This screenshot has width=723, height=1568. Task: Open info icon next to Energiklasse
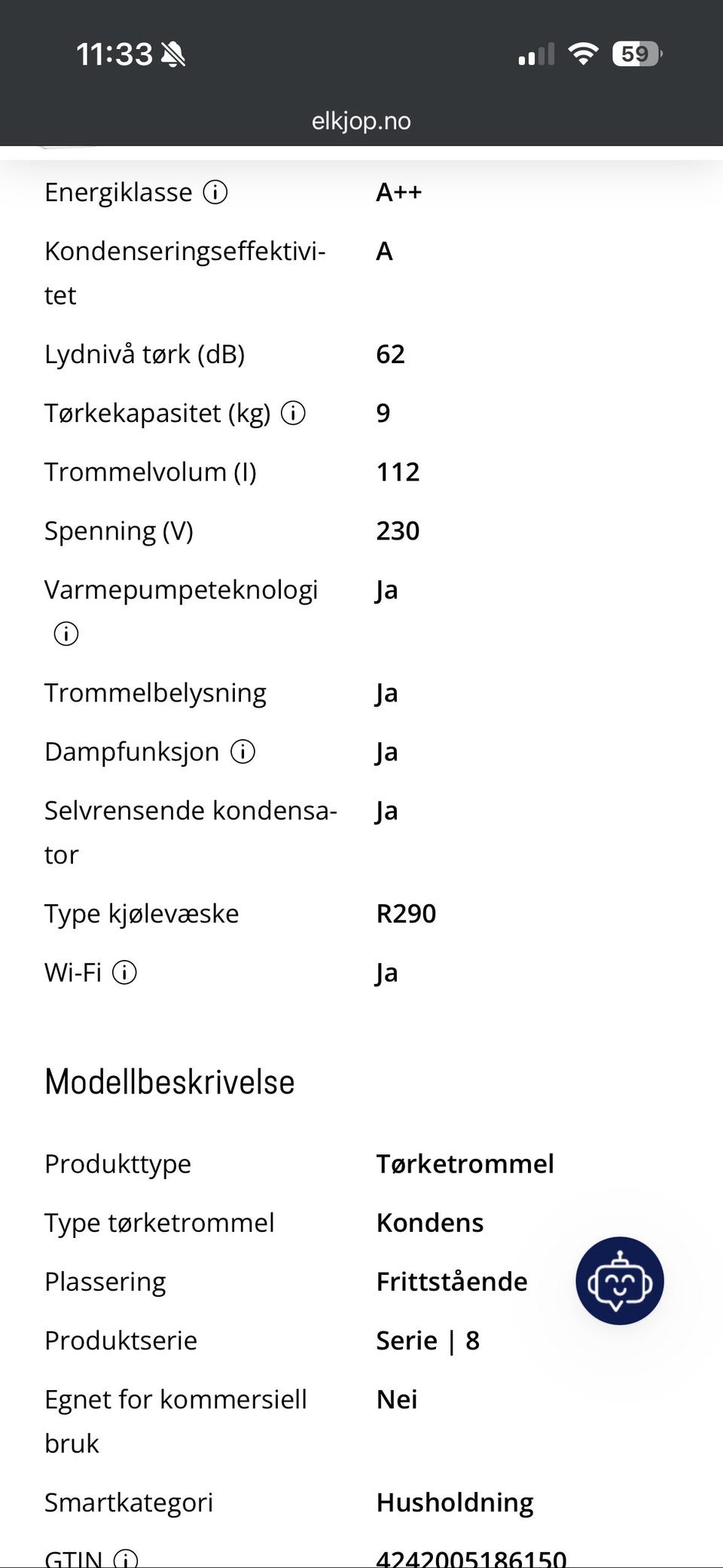coord(215,192)
